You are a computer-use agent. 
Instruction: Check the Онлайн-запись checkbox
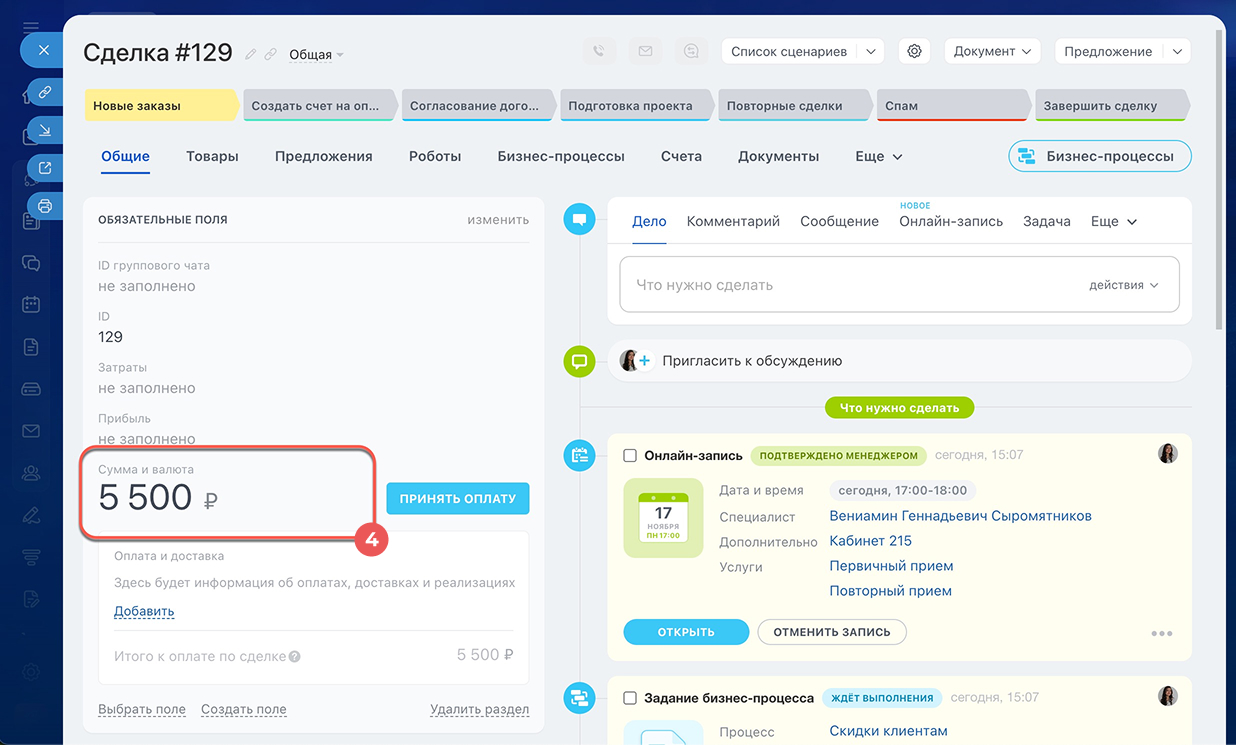630,456
